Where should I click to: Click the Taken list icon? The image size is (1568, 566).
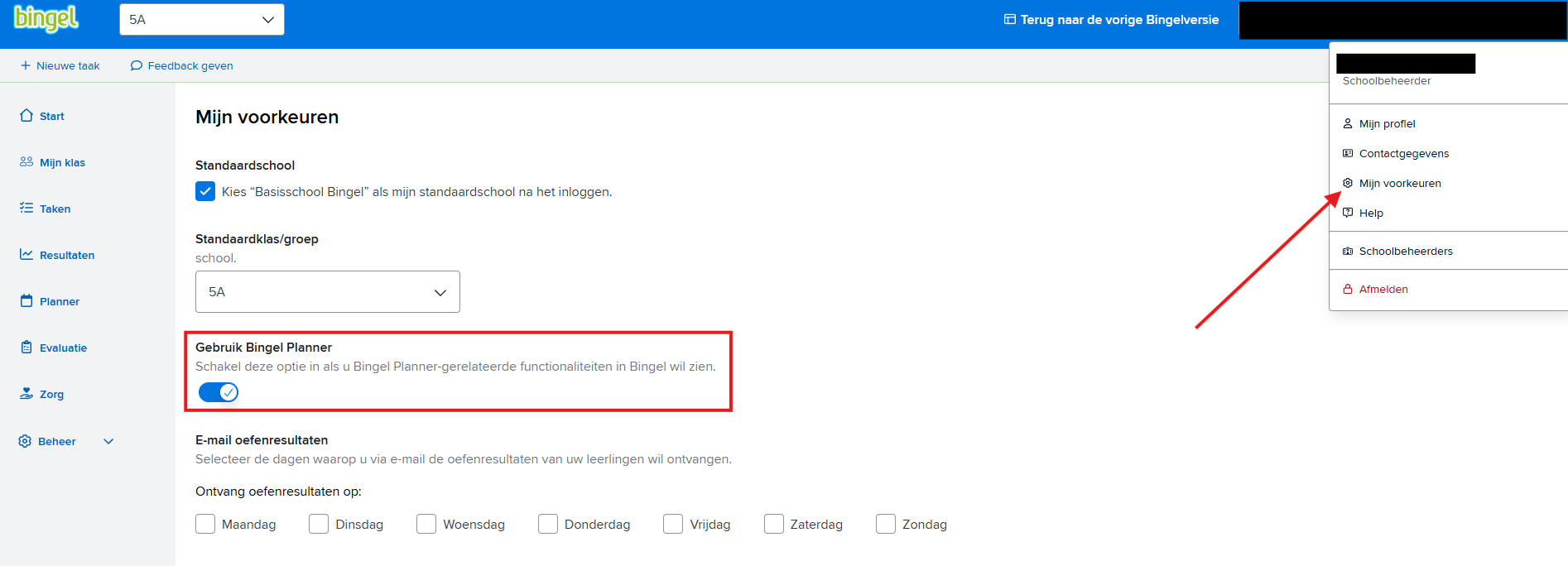(x=26, y=209)
